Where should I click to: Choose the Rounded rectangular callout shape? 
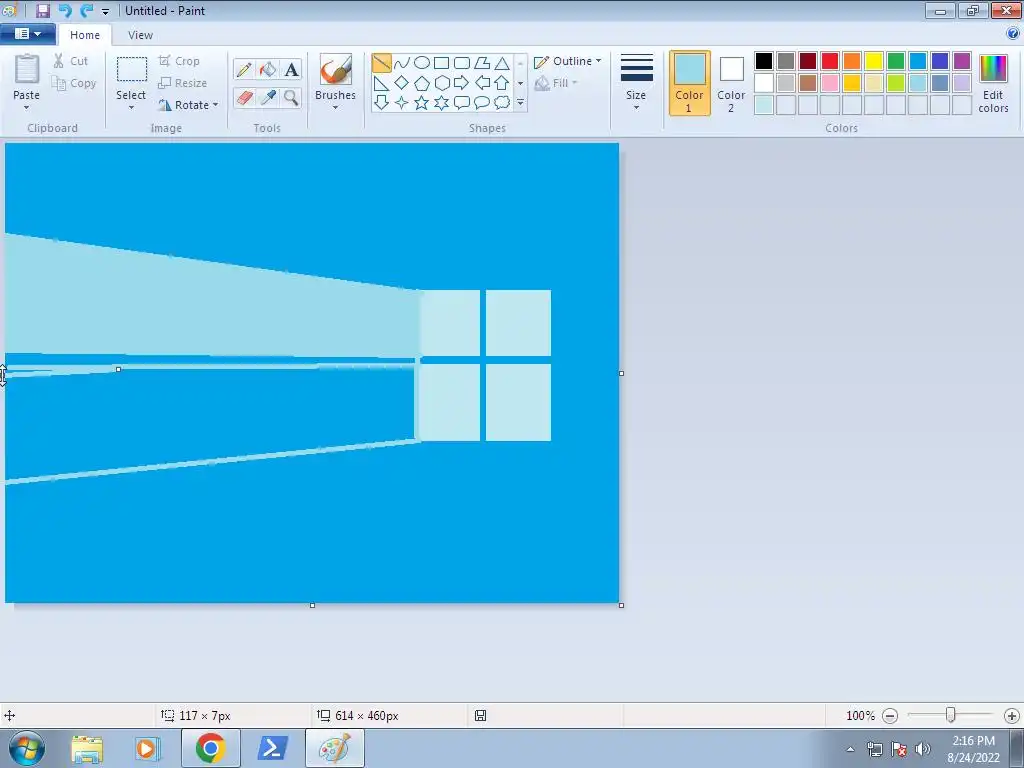(462, 103)
